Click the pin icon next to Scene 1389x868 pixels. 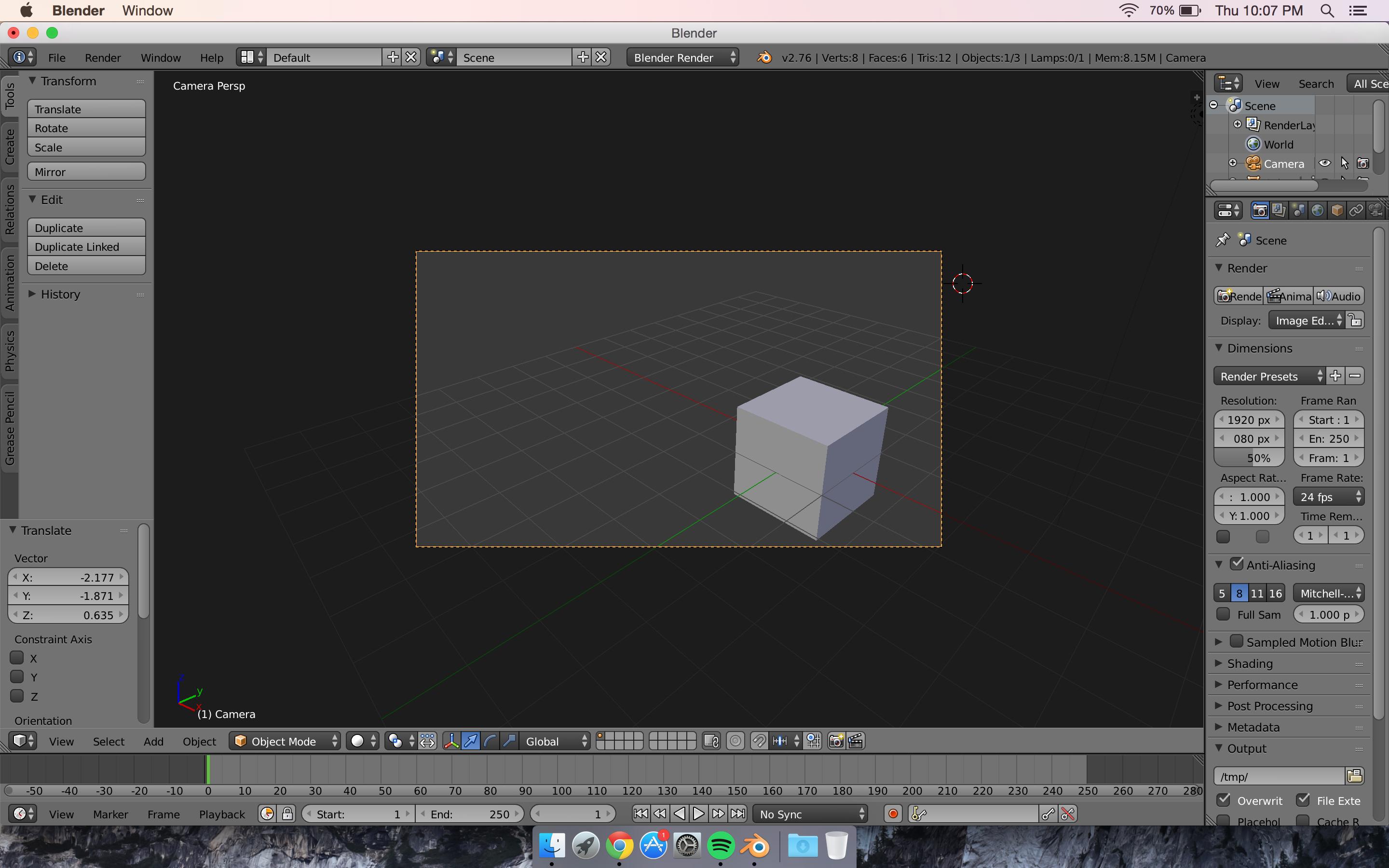click(1223, 240)
